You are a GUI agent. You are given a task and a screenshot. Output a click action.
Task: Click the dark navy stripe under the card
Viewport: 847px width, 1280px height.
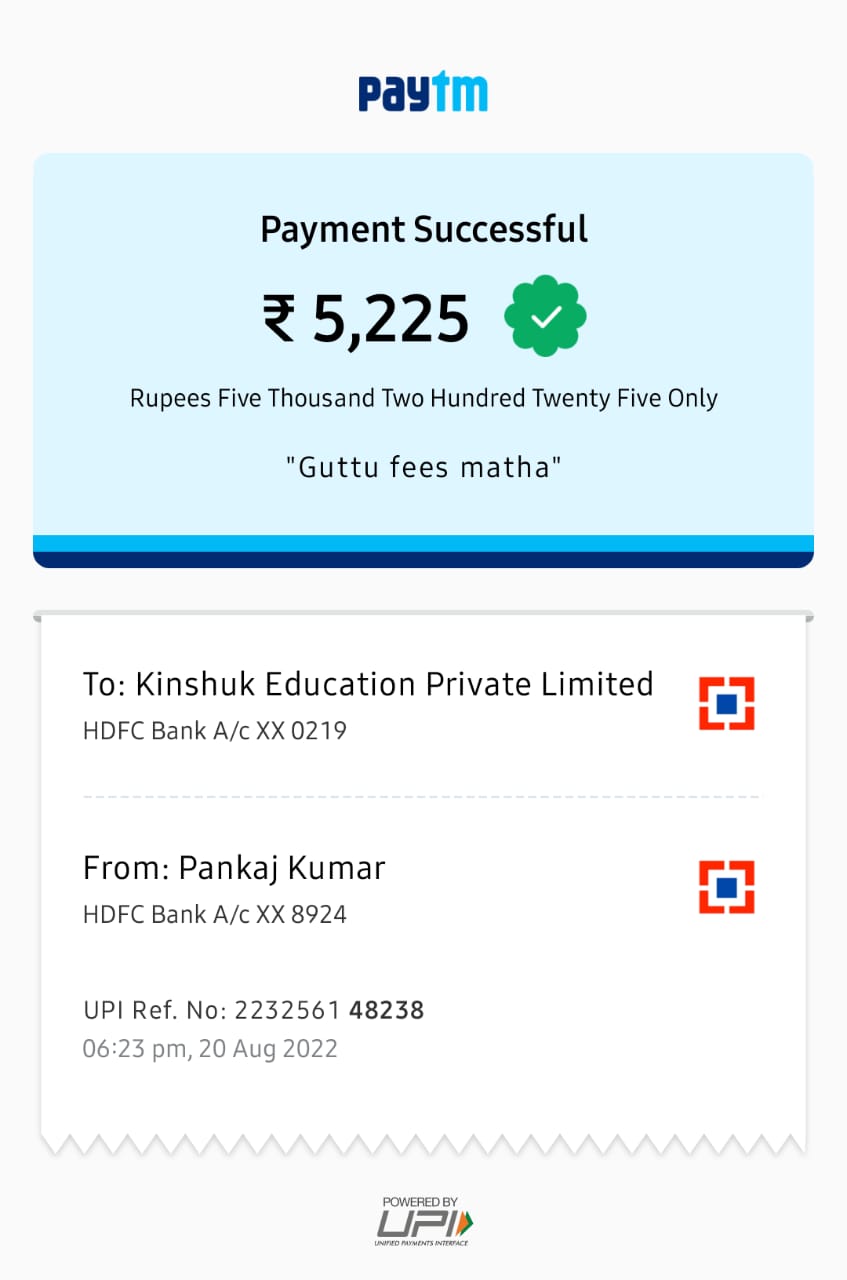click(423, 560)
